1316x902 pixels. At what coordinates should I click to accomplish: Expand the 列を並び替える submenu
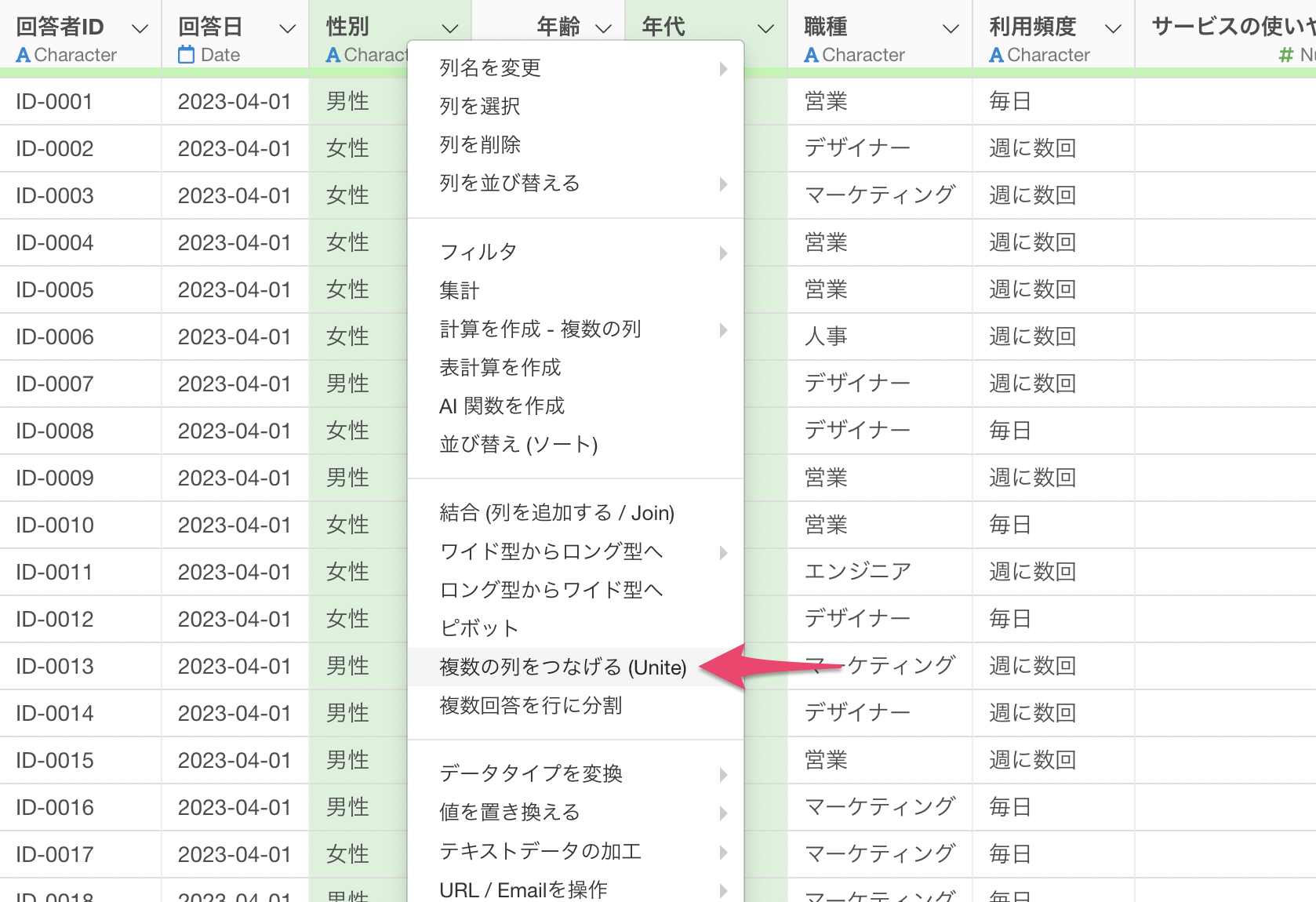[x=576, y=184]
